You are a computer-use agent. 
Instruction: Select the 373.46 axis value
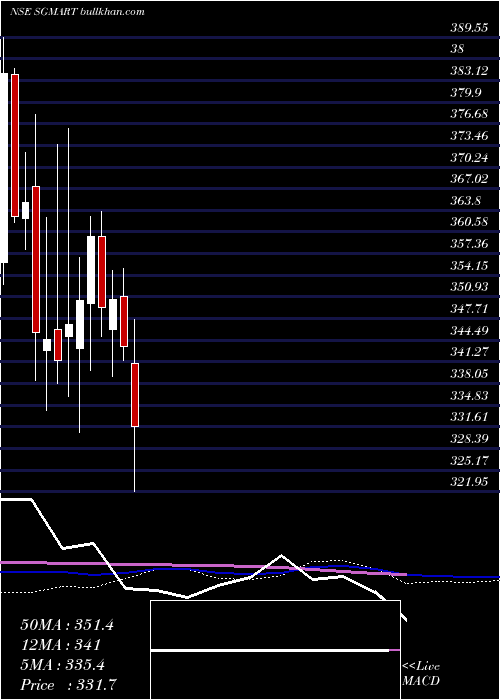(469, 136)
